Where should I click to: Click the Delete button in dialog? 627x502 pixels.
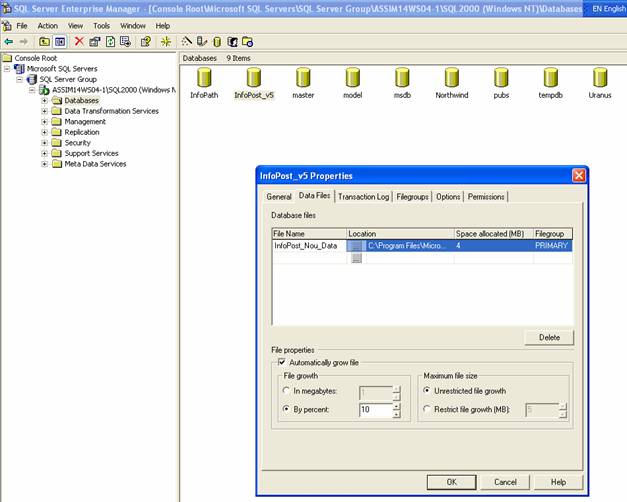click(x=549, y=337)
